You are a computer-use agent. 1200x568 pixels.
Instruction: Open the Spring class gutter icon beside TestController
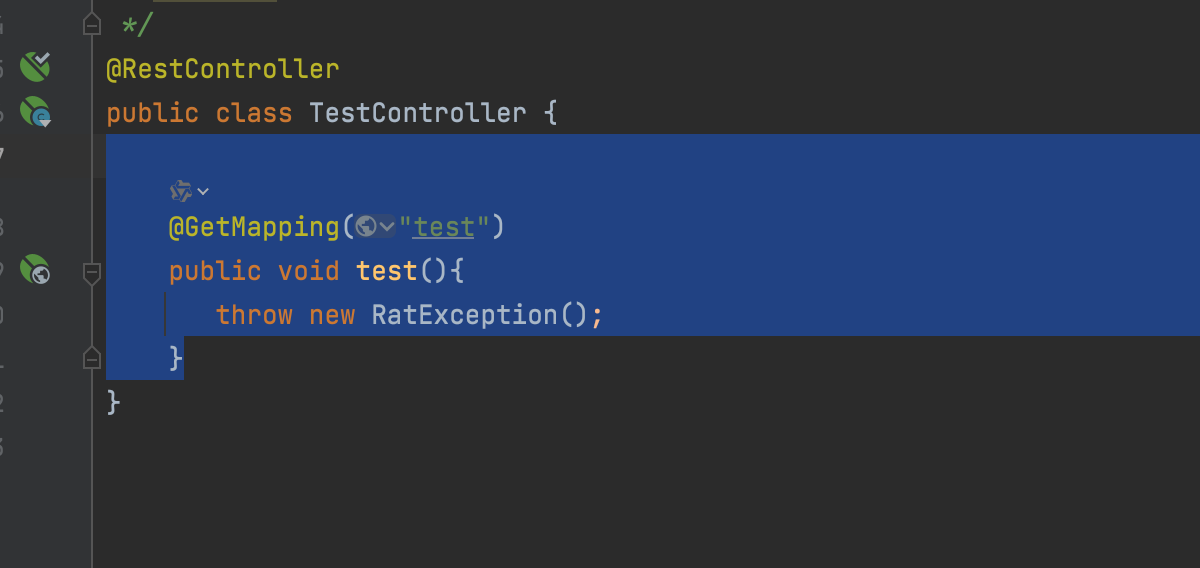(35, 112)
